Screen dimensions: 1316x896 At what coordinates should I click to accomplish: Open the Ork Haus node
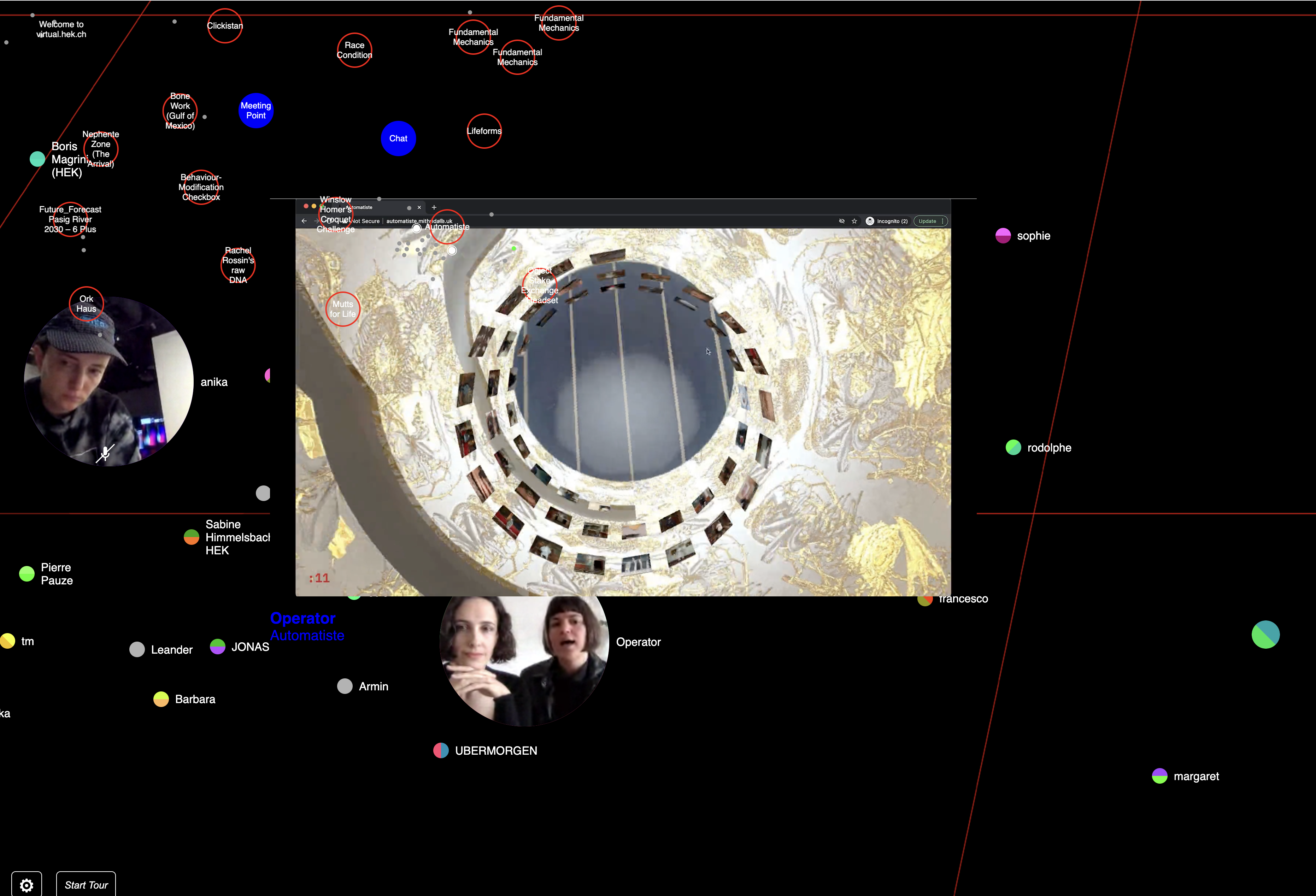(x=86, y=304)
